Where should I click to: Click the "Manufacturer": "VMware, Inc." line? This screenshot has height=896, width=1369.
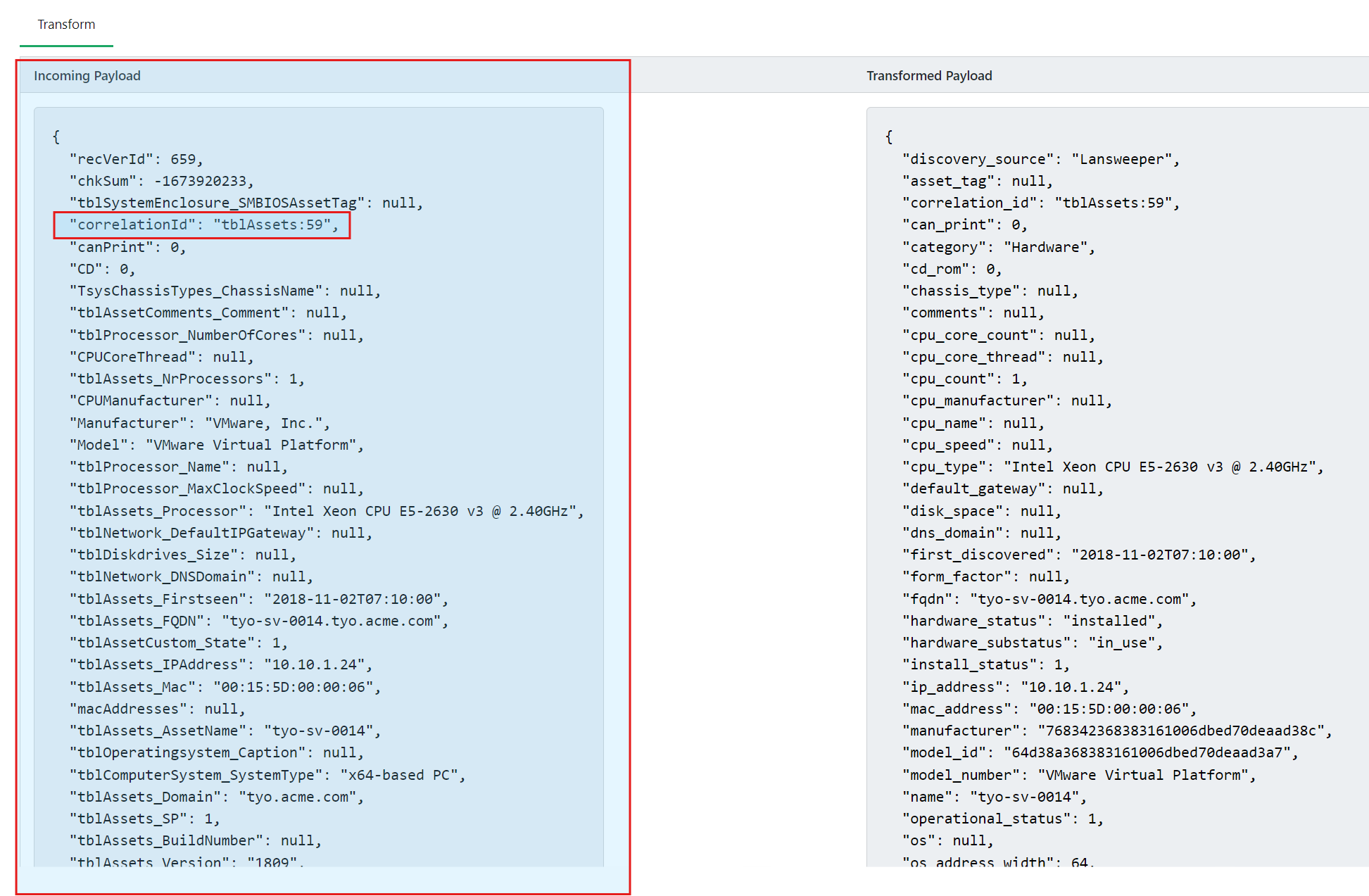pyautogui.click(x=200, y=423)
